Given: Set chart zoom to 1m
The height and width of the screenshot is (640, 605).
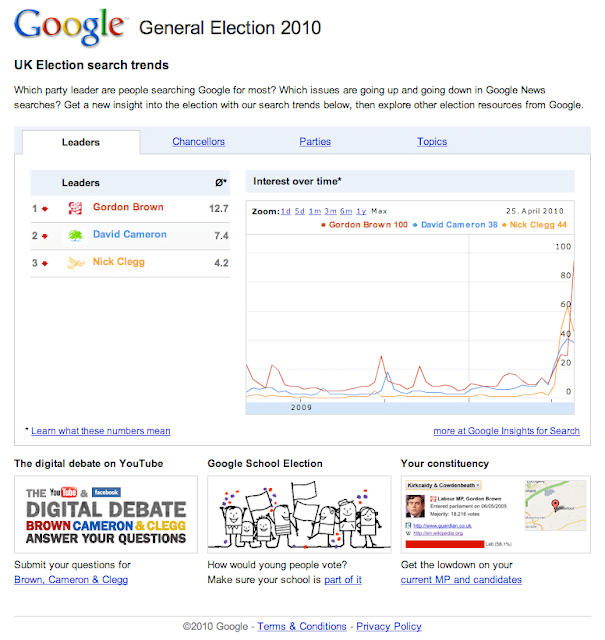Looking at the screenshot, I should pos(315,211).
